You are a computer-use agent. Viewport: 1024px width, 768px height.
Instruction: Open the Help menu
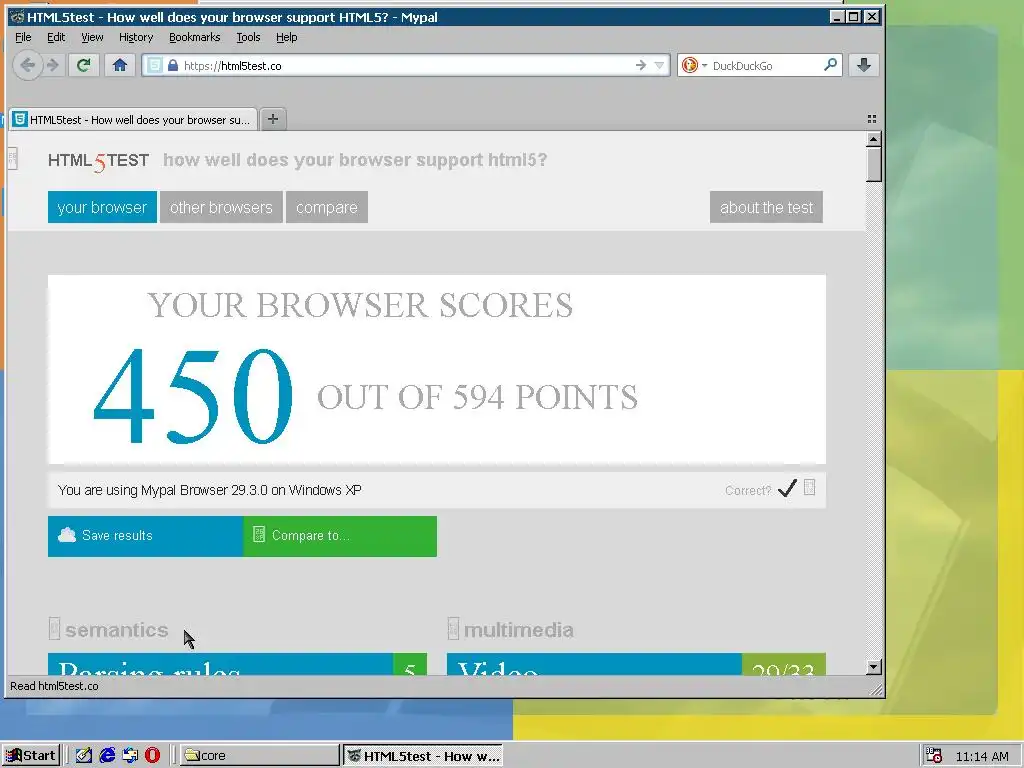pyautogui.click(x=287, y=37)
